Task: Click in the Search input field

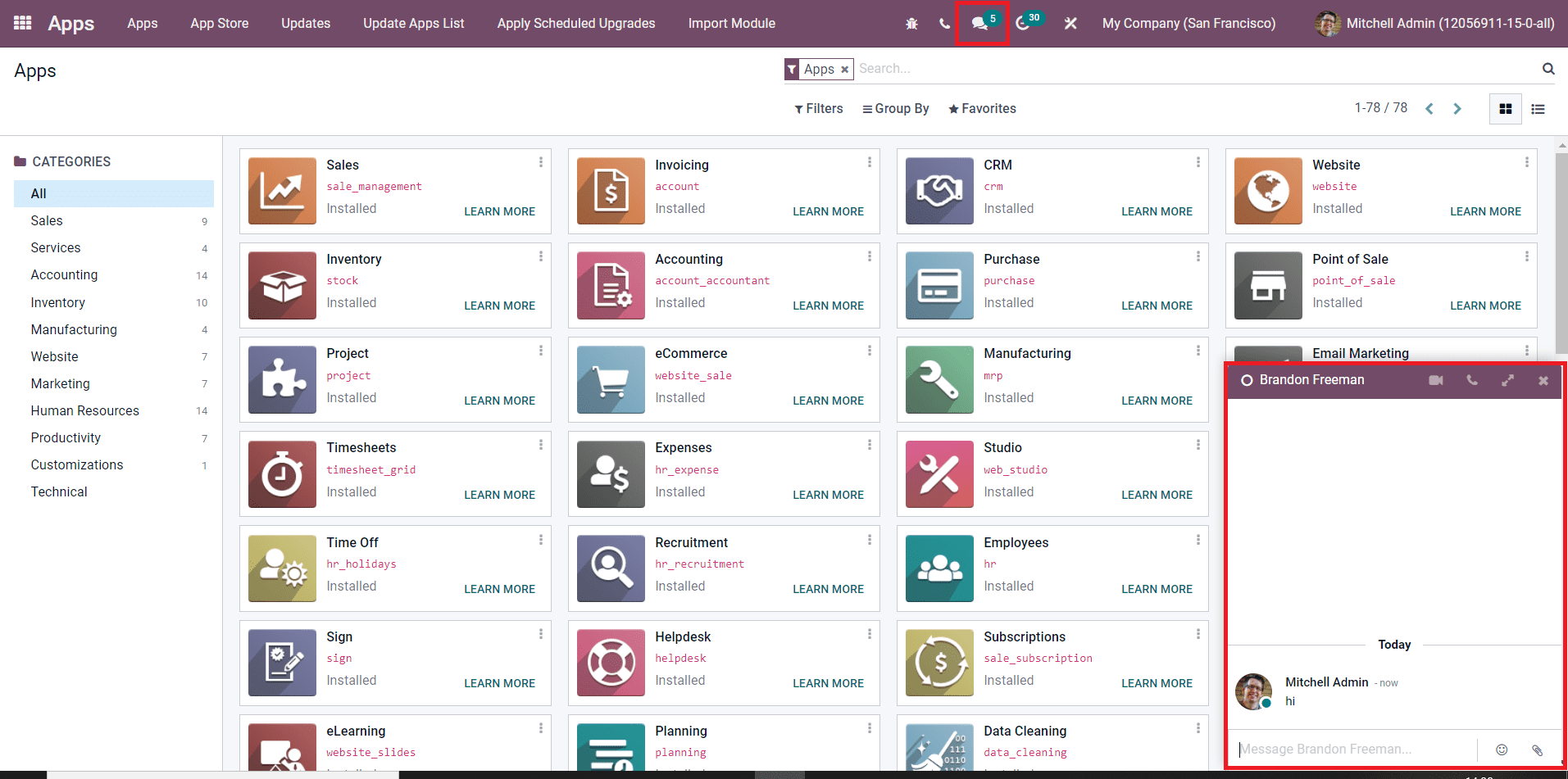Action: (x=1197, y=69)
